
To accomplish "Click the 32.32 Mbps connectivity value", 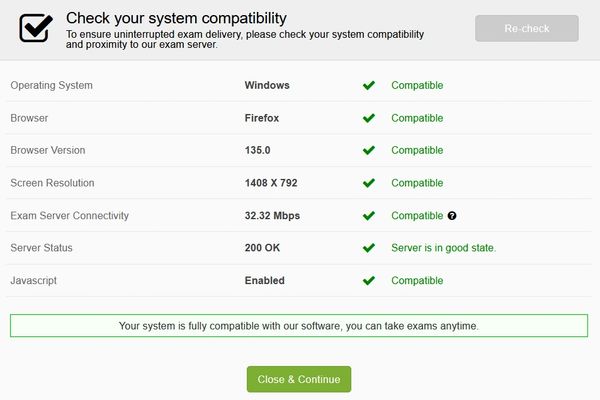I will click(272, 216).
